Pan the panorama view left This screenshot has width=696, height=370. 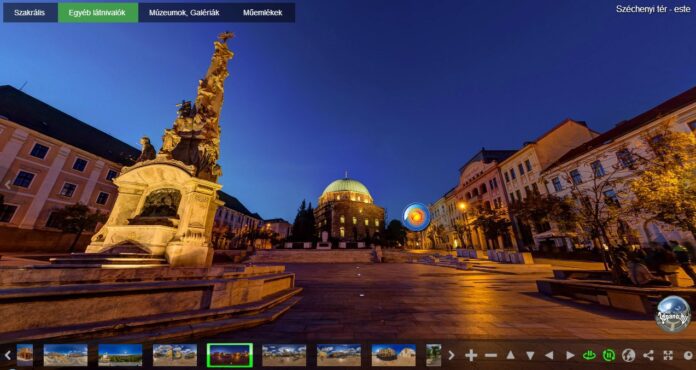tap(549, 355)
